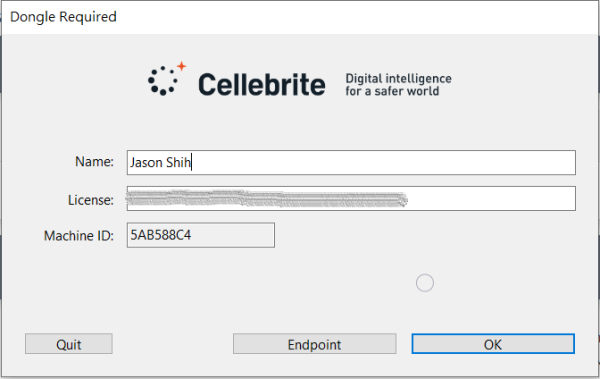Select the License input field
The image size is (600, 379).
pos(351,199)
